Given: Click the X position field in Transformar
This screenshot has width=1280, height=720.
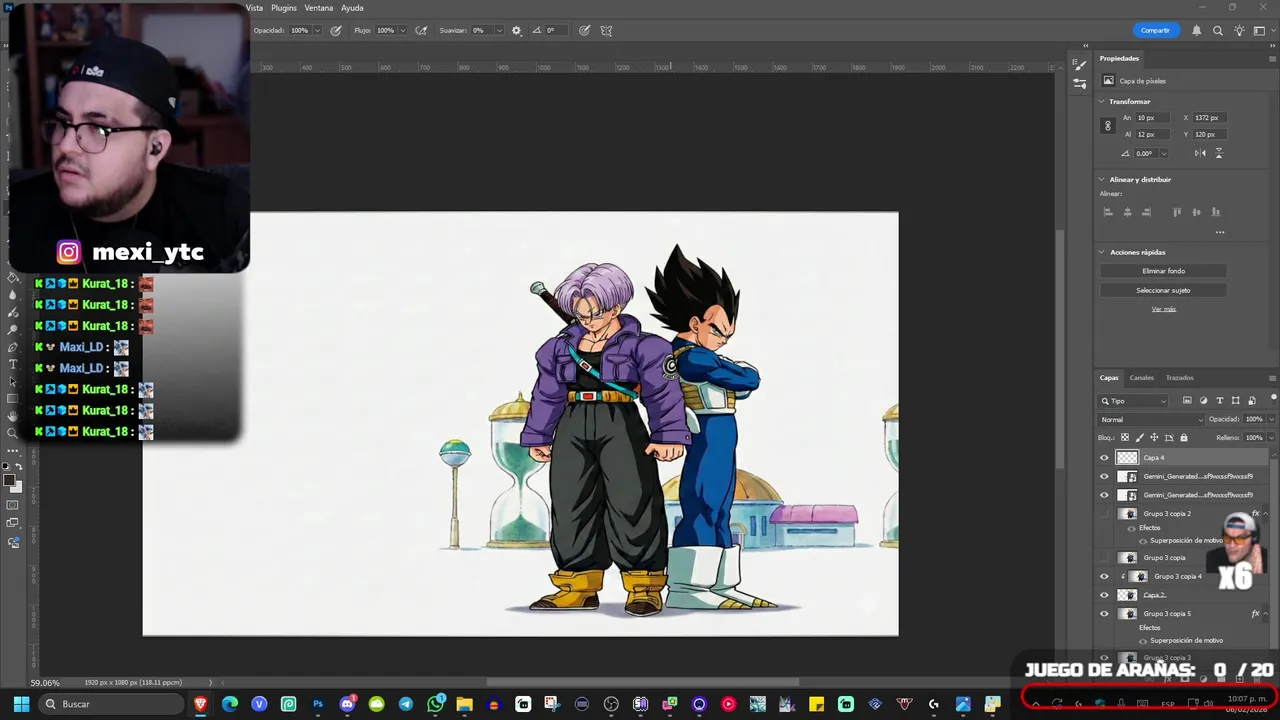Looking at the screenshot, I should (x=1208, y=118).
